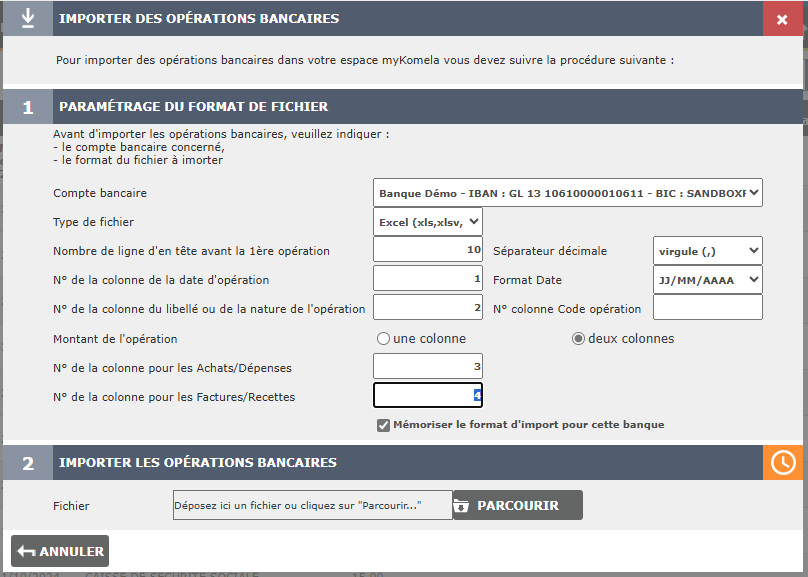808x577 pixels.
Task: Focus the header line count field
Action: [x=428, y=250]
